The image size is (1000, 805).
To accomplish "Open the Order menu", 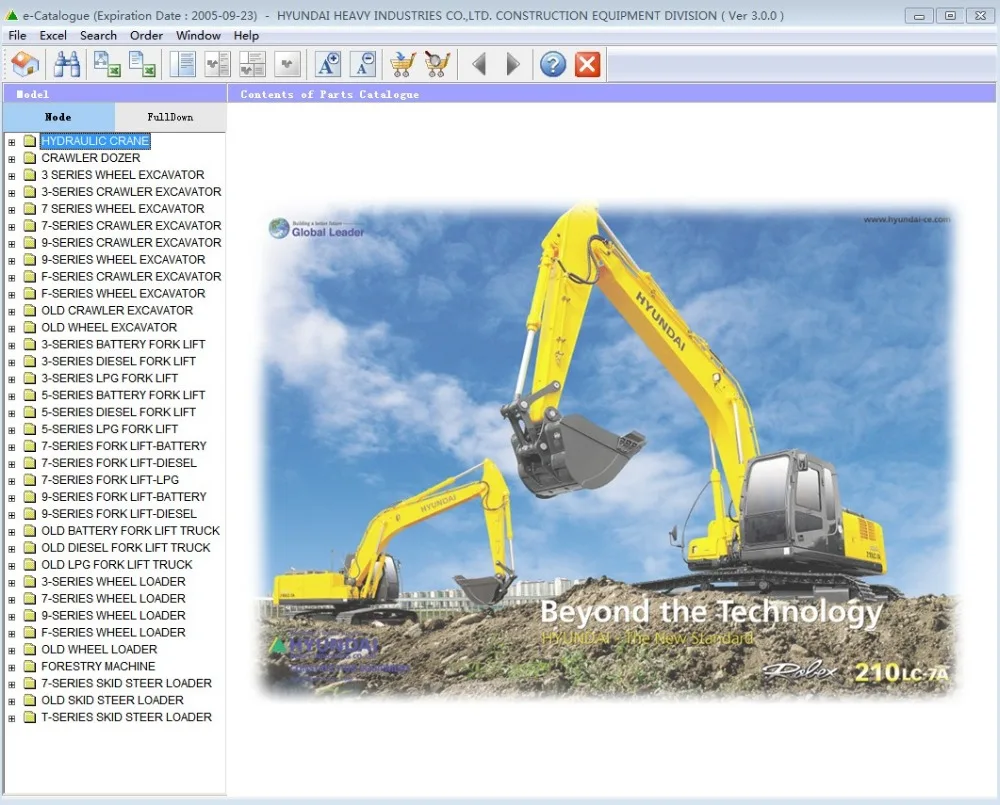I will (146, 36).
